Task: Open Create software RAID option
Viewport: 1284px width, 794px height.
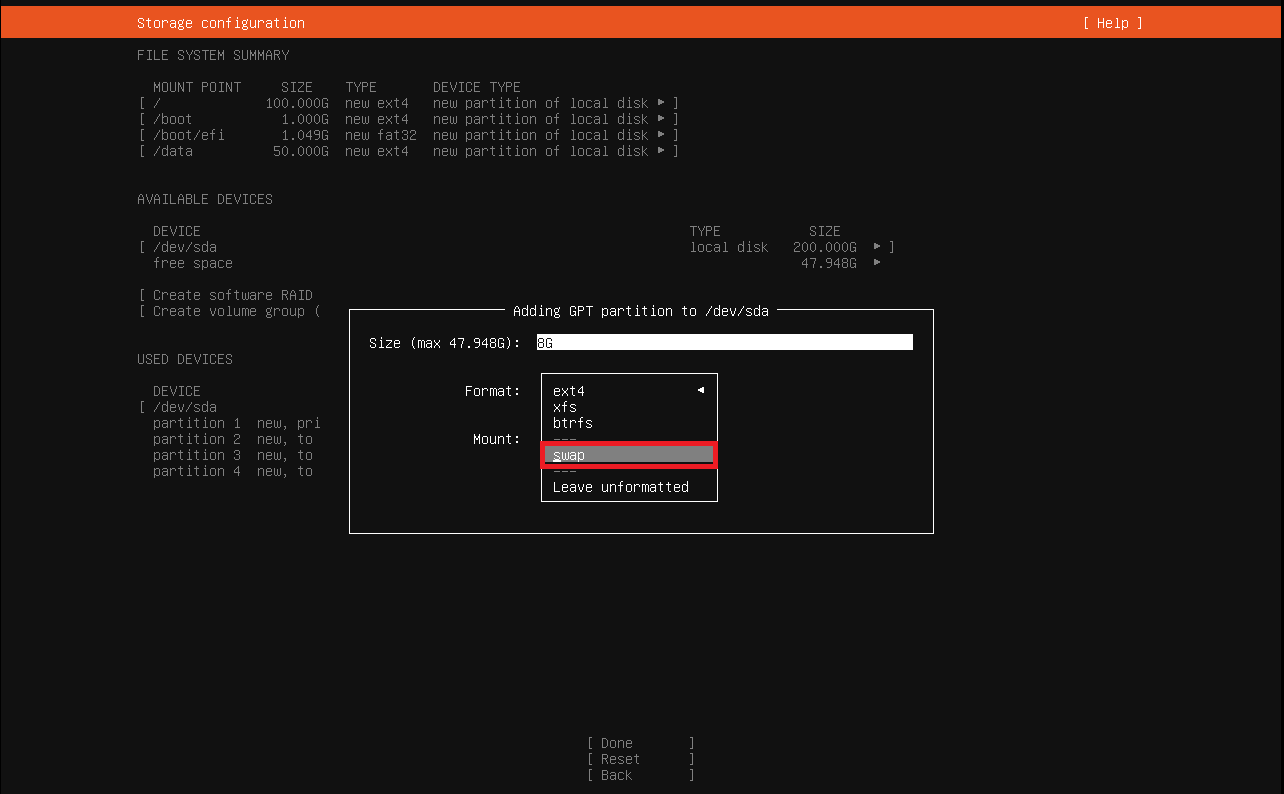Action: [226, 295]
